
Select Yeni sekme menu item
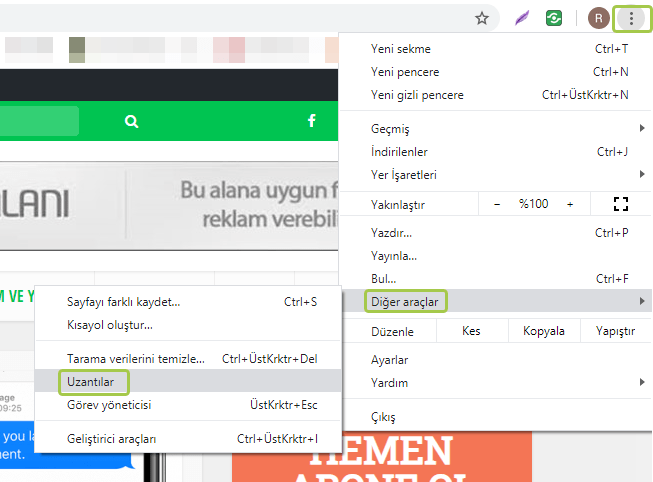(496, 49)
